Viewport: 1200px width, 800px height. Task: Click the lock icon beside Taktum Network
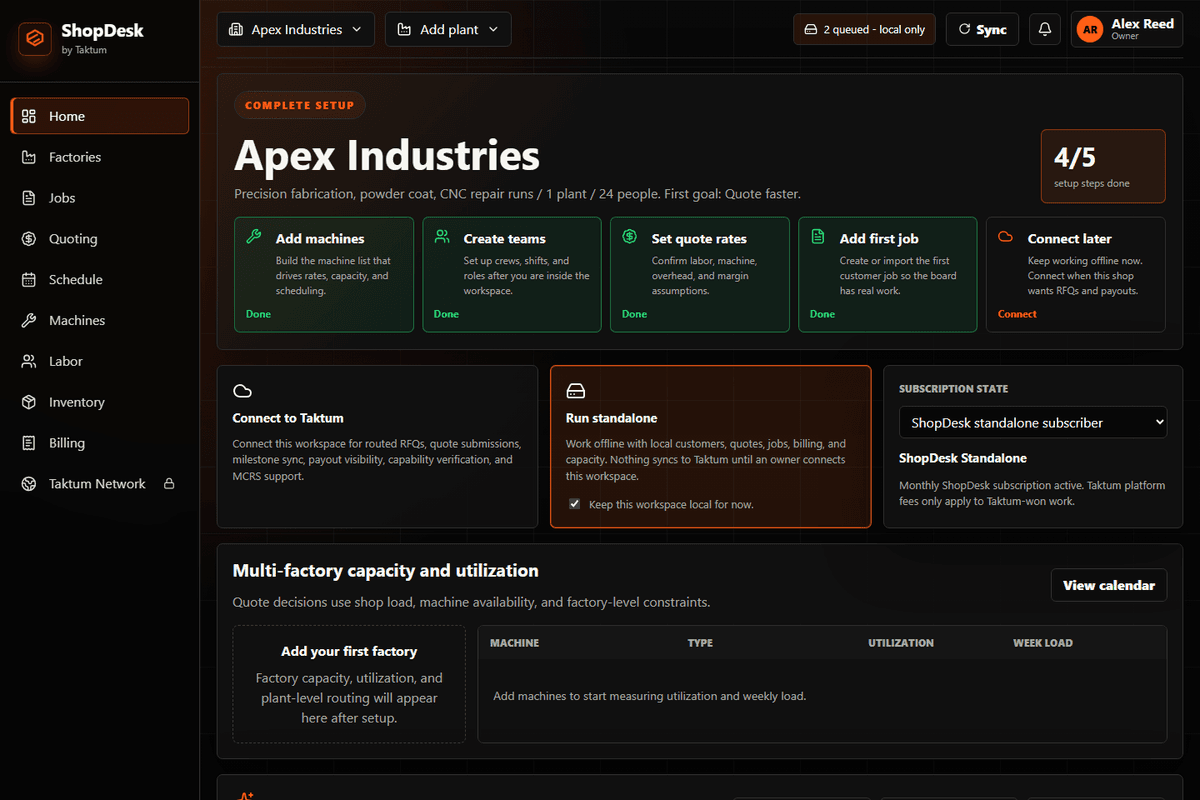[x=169, y=484]
